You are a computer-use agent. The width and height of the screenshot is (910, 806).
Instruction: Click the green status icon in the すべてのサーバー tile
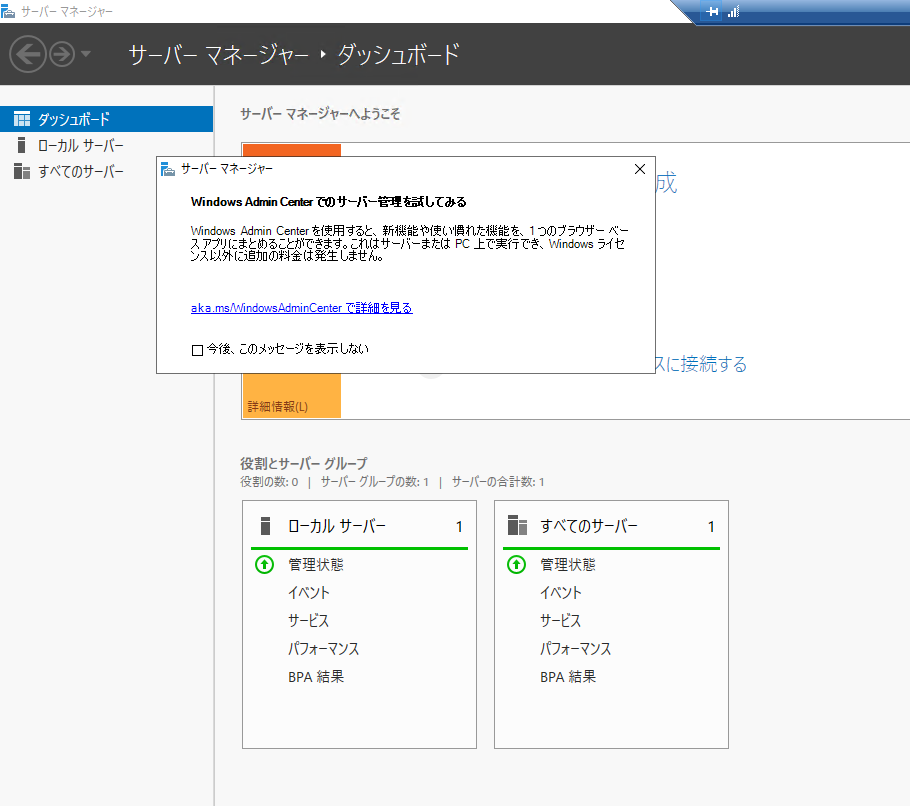tap(516, 565)
